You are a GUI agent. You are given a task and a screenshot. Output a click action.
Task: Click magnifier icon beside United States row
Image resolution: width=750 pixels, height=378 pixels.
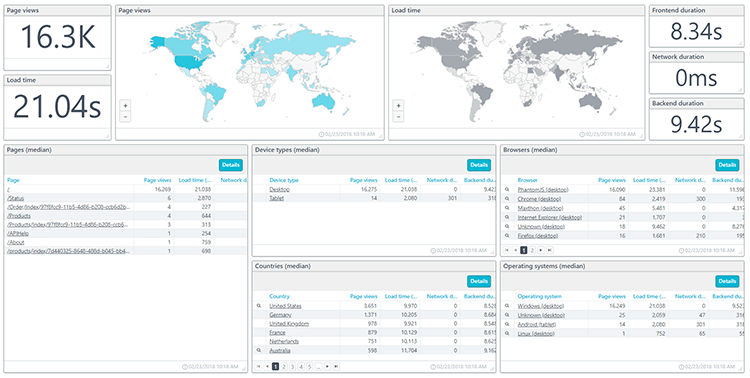coord(259,306)
